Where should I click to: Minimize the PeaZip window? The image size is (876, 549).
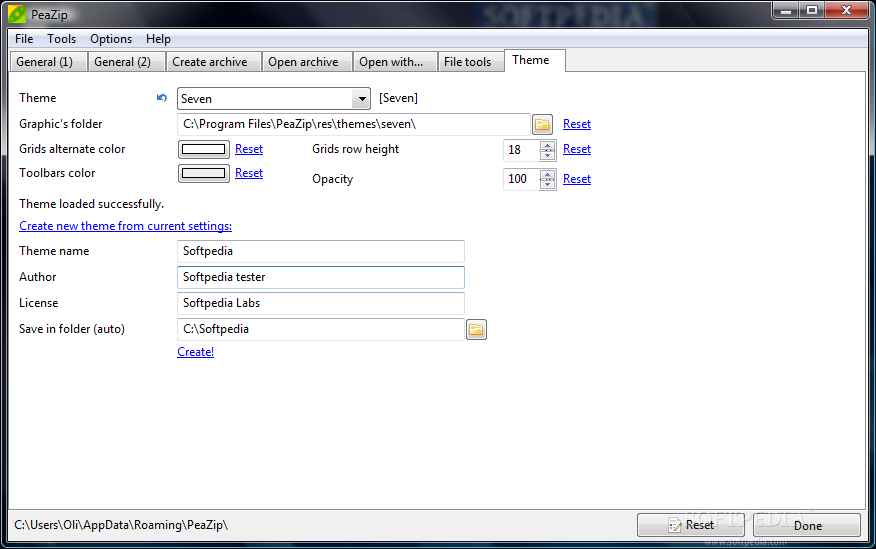(x=785, y=10)
